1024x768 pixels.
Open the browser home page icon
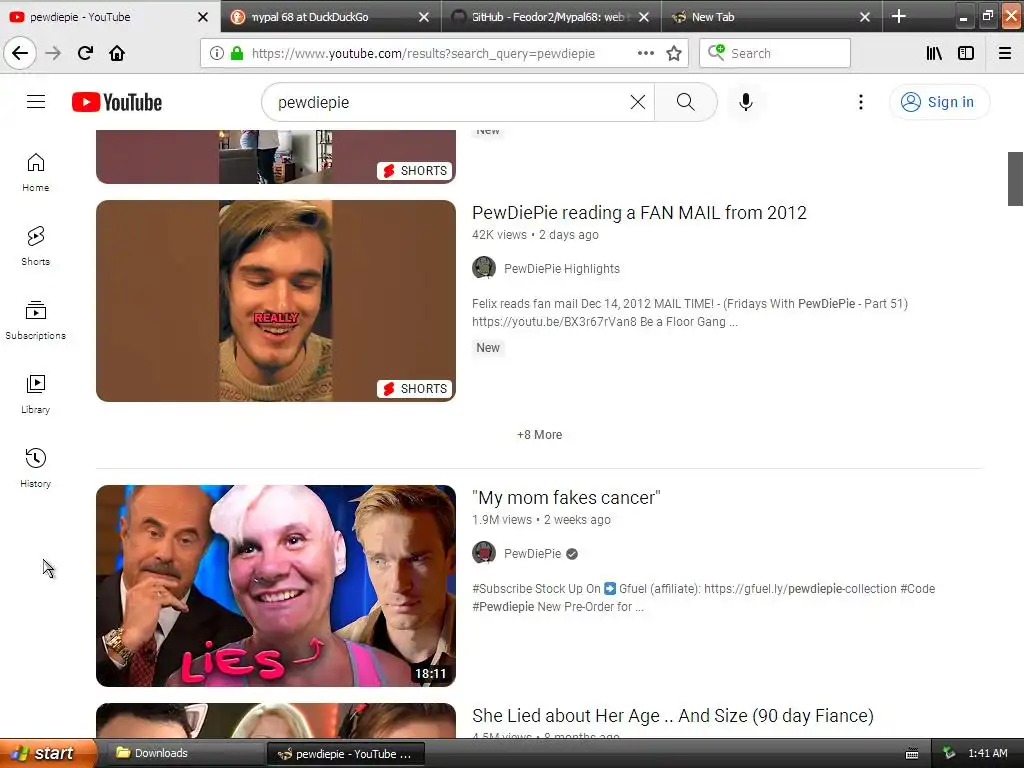tap(117, 54)
